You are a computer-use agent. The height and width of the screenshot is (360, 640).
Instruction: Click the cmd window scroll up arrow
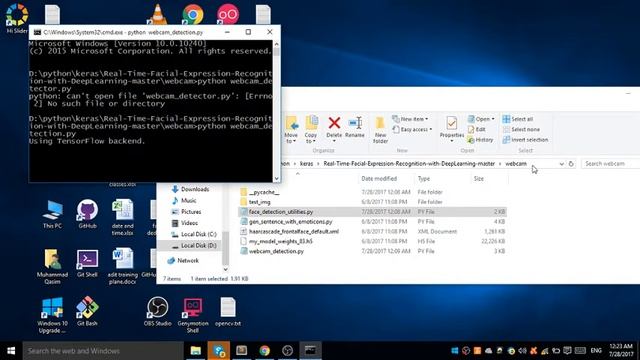pyautogui.click(x=277, y=44)
